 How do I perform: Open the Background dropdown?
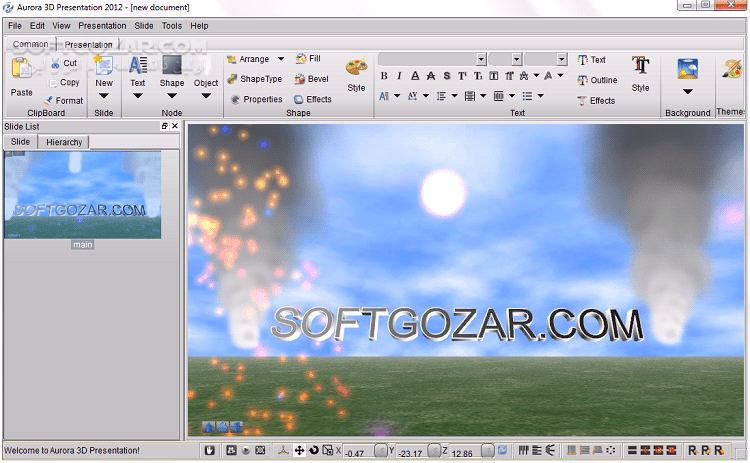click(687, 91)
